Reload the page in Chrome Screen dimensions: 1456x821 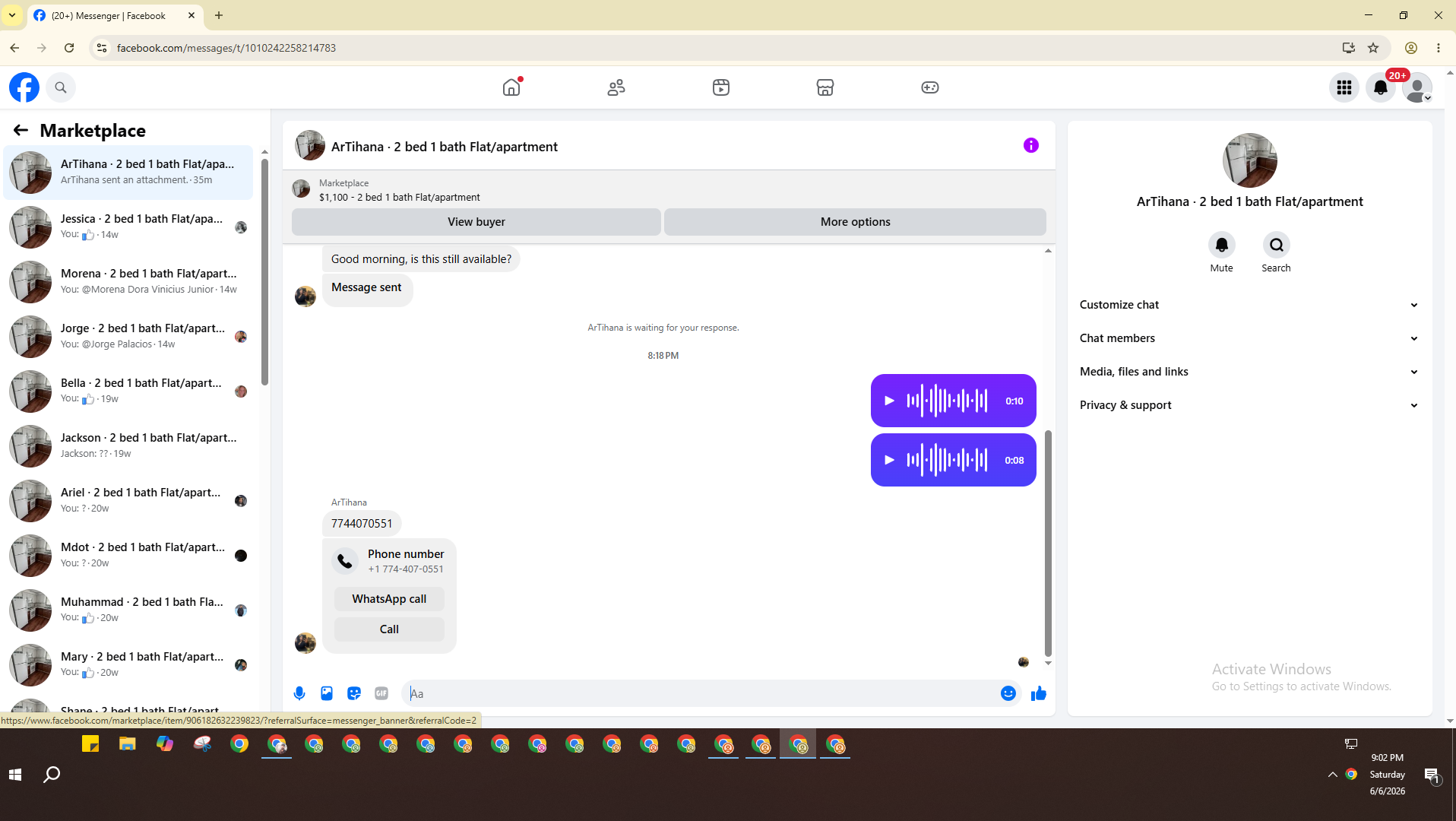[x=69, y=48]
